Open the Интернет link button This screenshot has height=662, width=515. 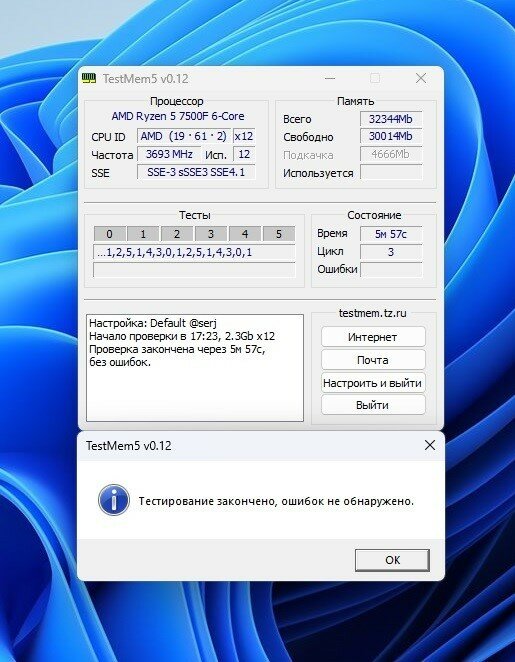point(373,337)
